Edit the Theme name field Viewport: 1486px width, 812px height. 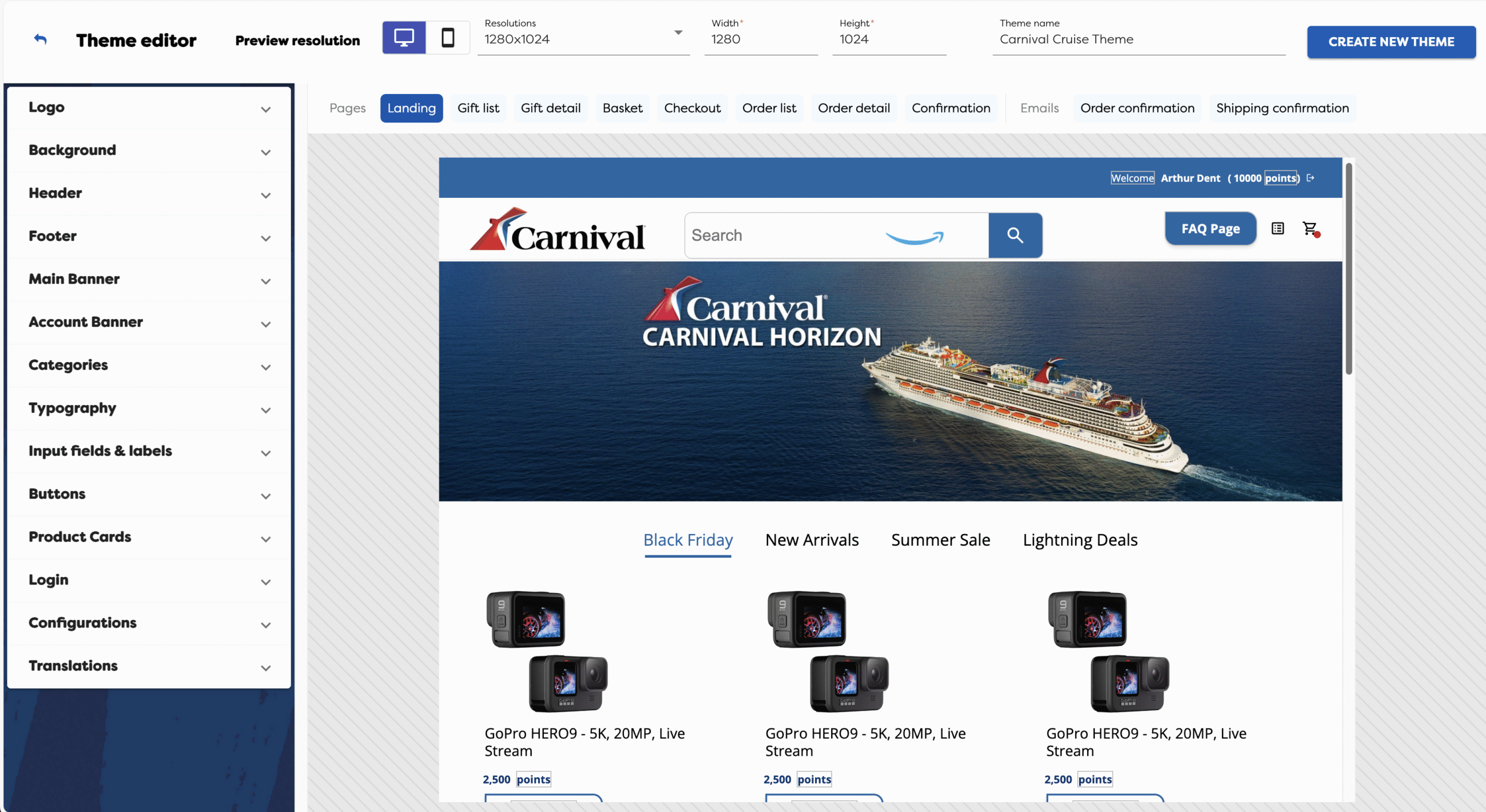(1139, 39)
